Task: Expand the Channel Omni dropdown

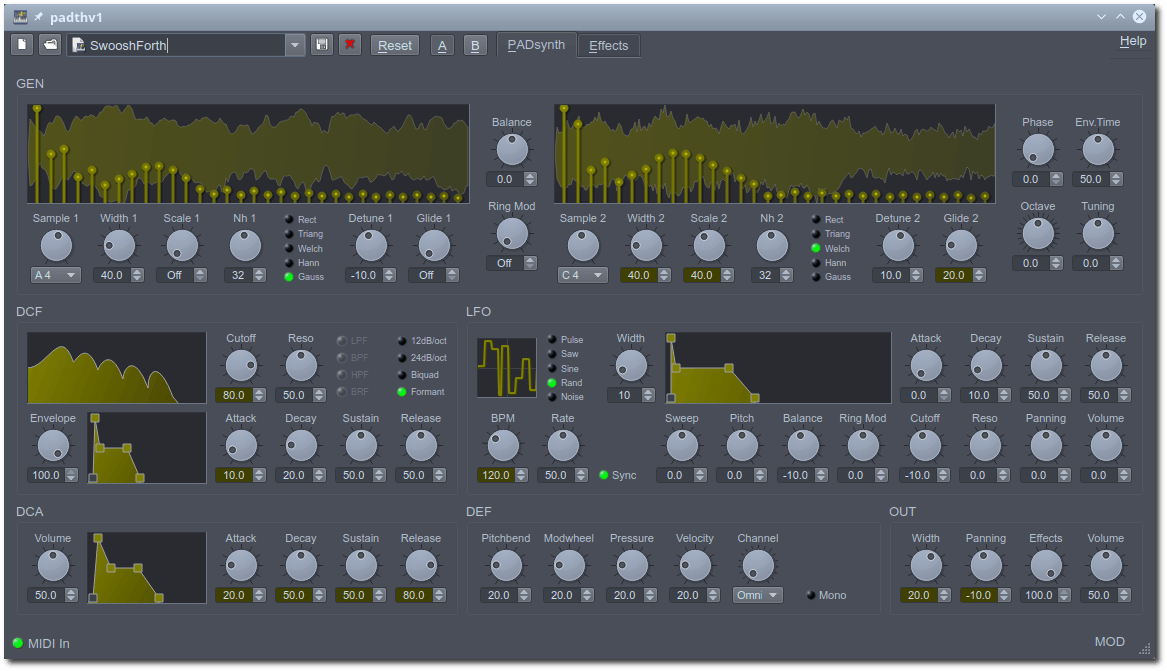Action: coord(757,595)
